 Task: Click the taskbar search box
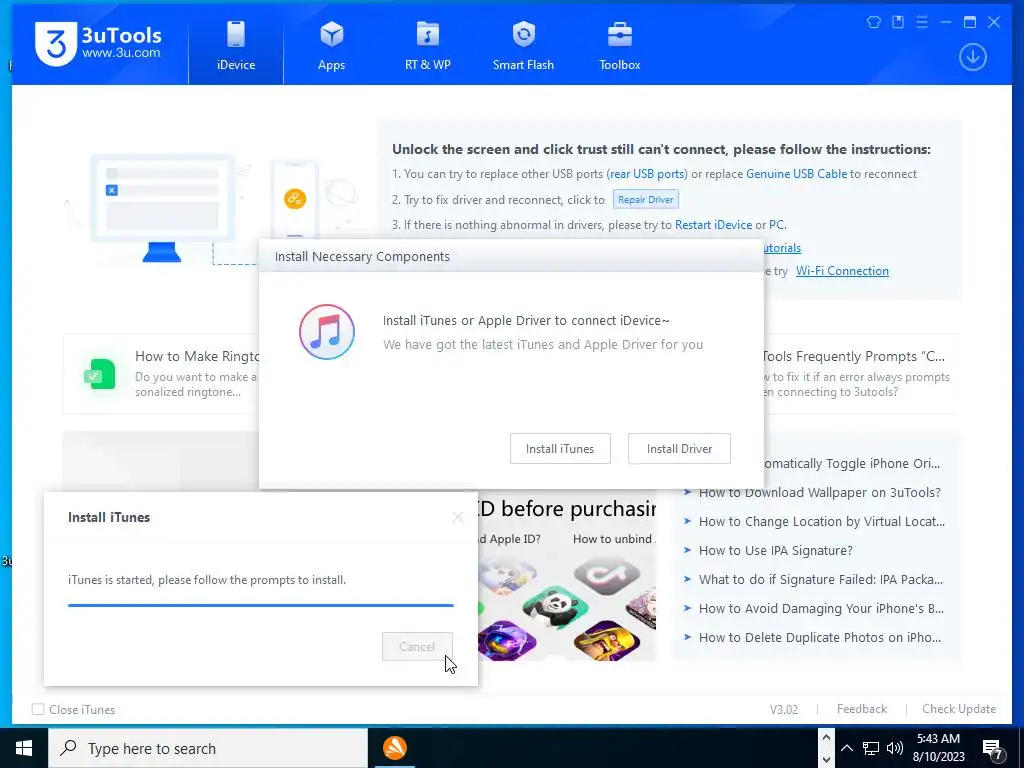[208, 748]
